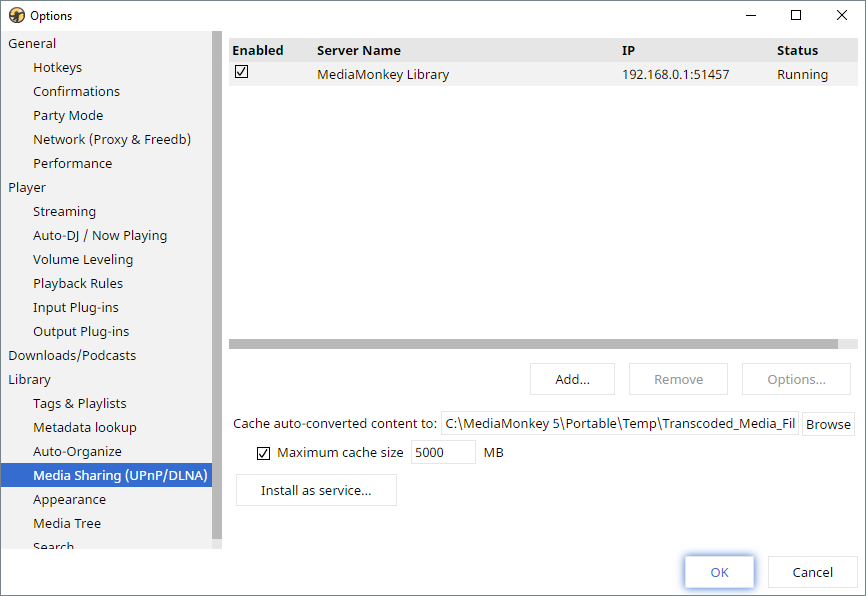Confirm the settings with OK
This screenshot has width=866, height=596.
(719, 572)
